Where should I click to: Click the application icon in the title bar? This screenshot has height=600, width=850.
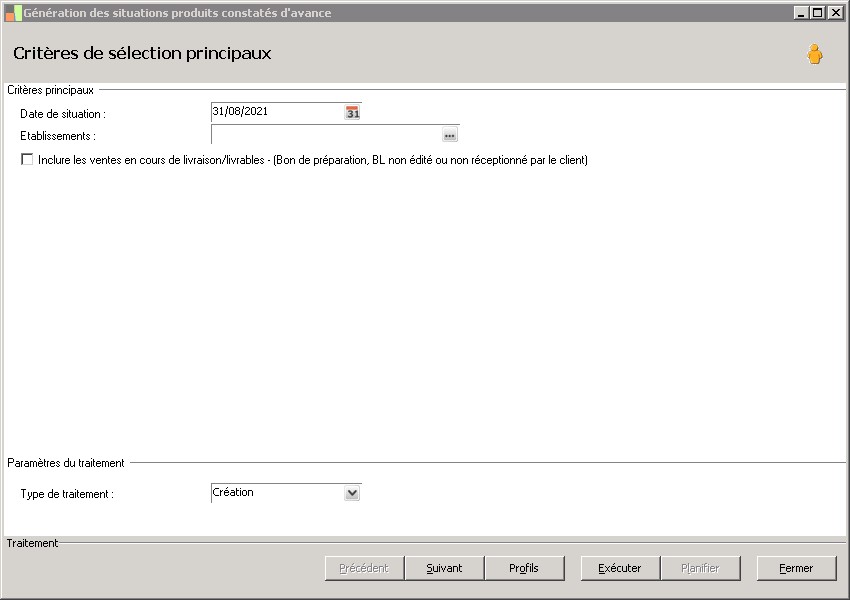[x=13, y=13]
